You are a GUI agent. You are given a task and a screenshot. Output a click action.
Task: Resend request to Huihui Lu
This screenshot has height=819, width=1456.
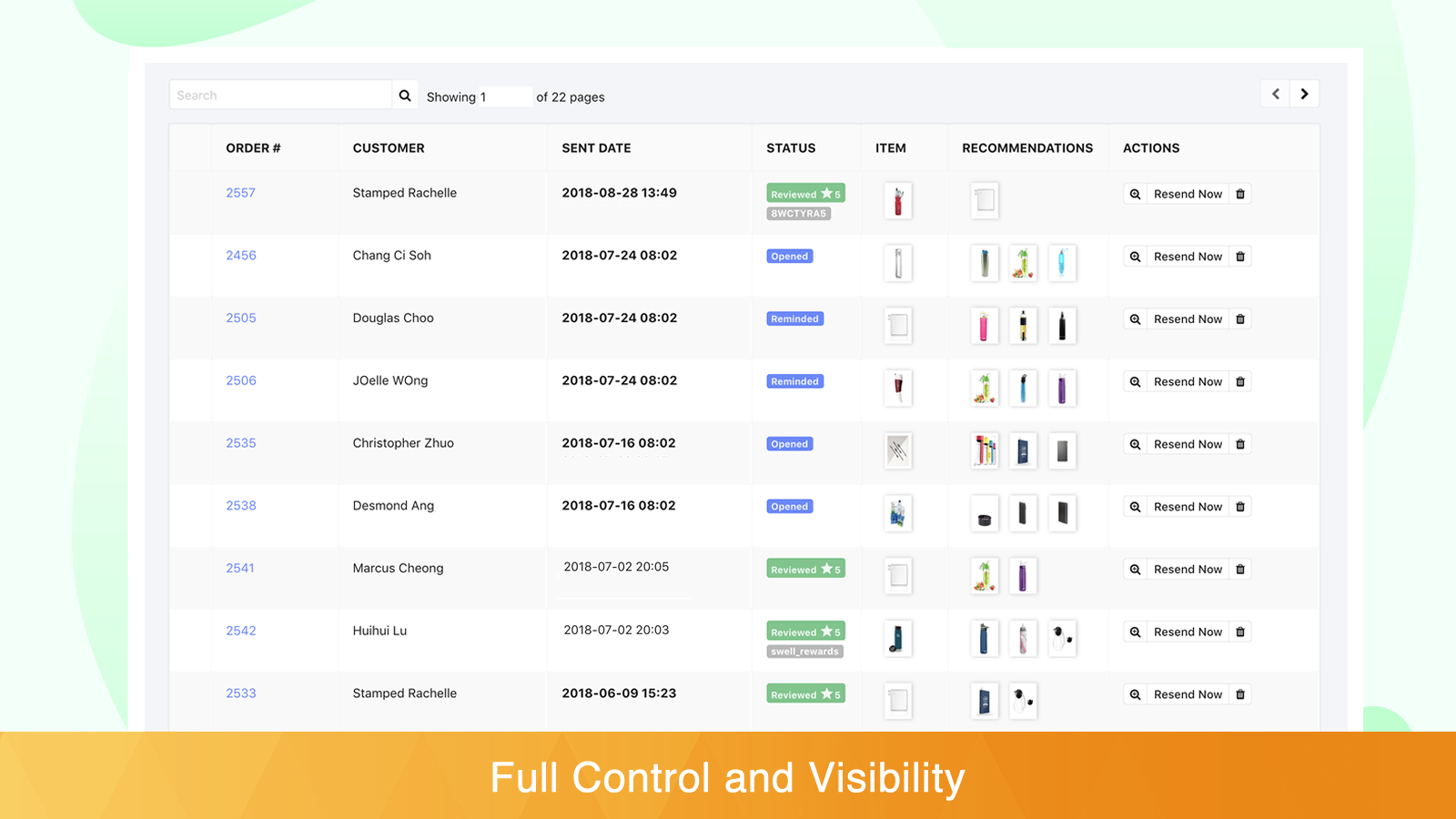(x=1188, y=632)
